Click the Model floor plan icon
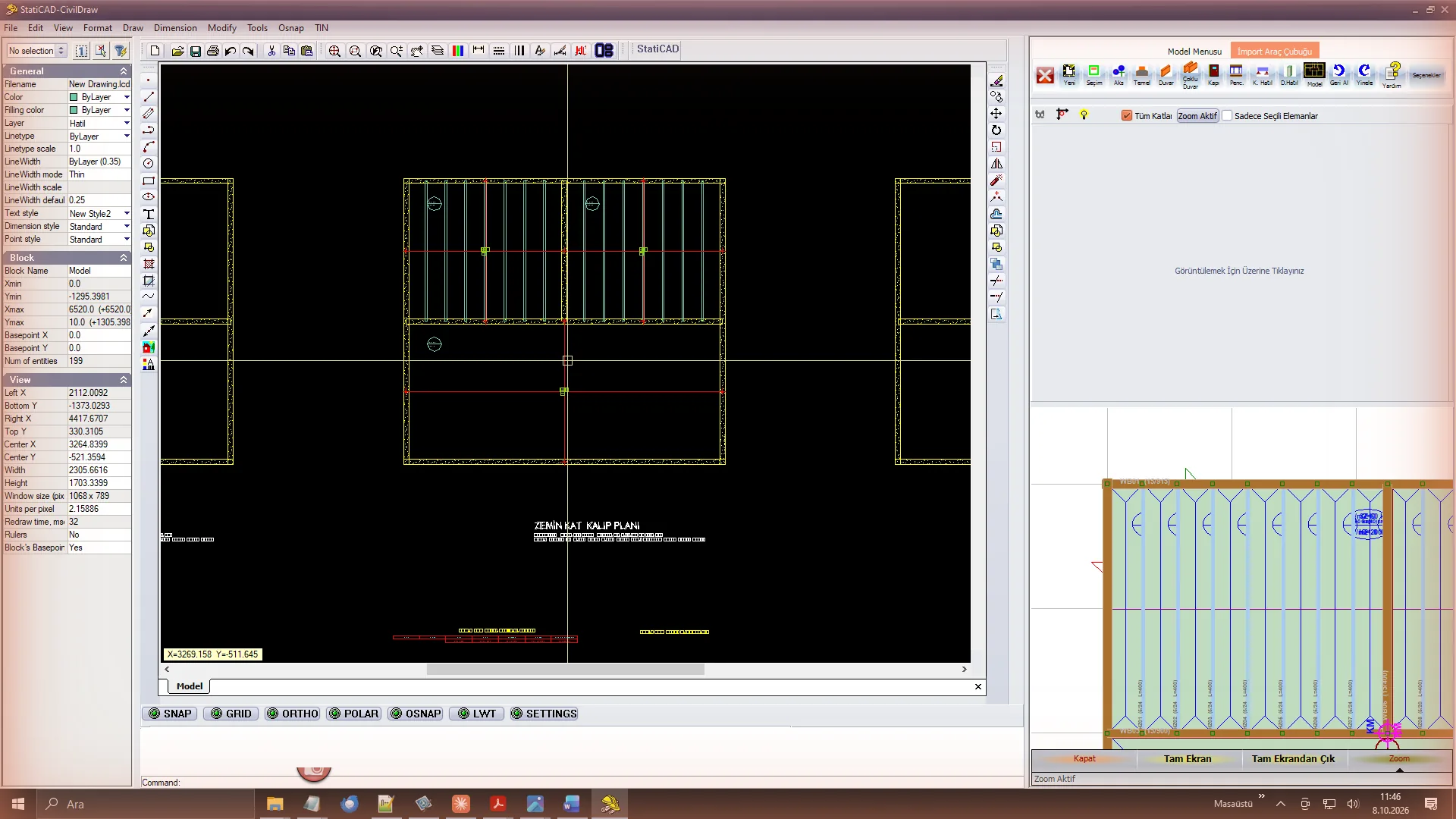1456x819 pixels. point(1314,74)
